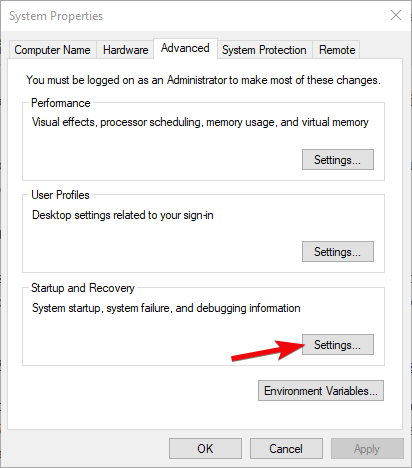The height and width of the screenshot is (468, 412).
Task: Click the grayed-out Apply button
Action: pos(367,449)
